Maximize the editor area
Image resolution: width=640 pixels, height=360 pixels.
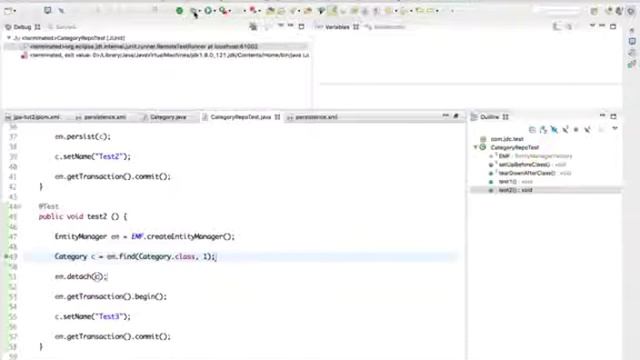456,117
